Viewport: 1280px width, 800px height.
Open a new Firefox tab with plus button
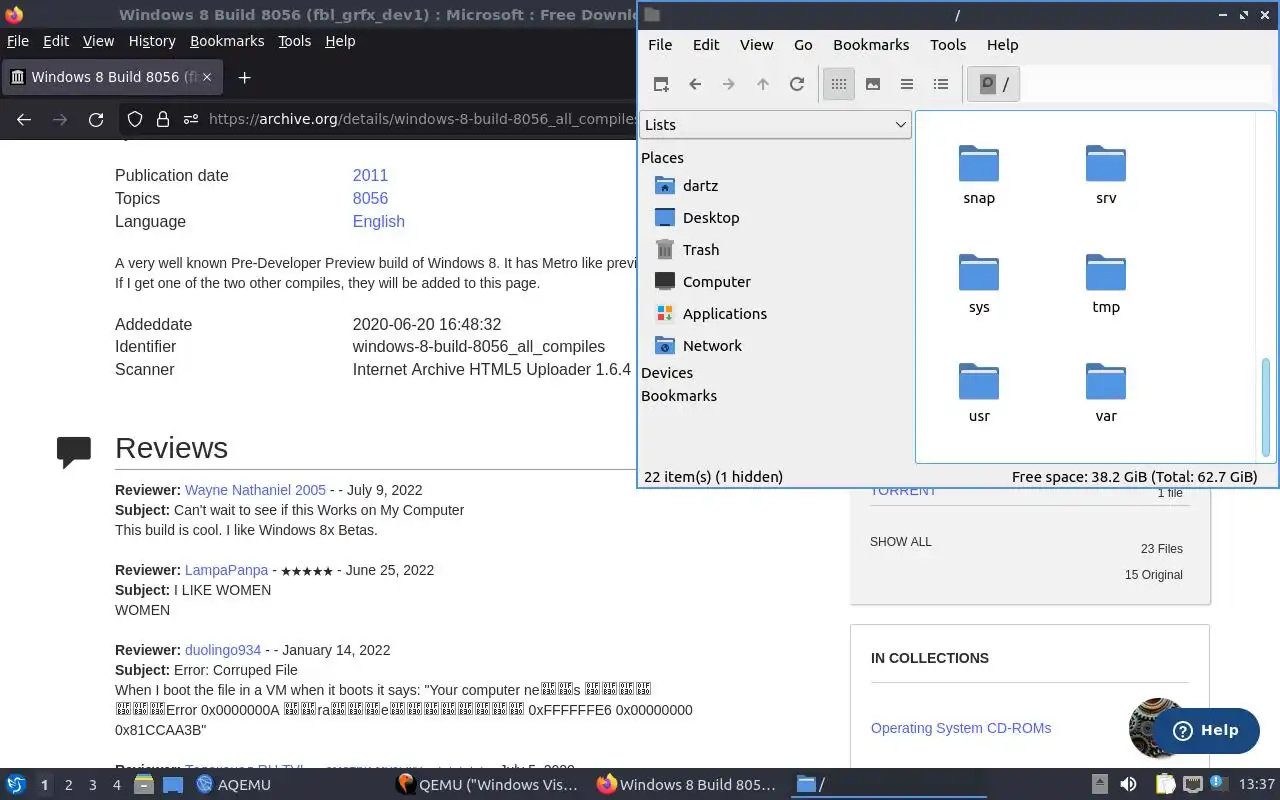pyautogui.click(x=244, y=77)
